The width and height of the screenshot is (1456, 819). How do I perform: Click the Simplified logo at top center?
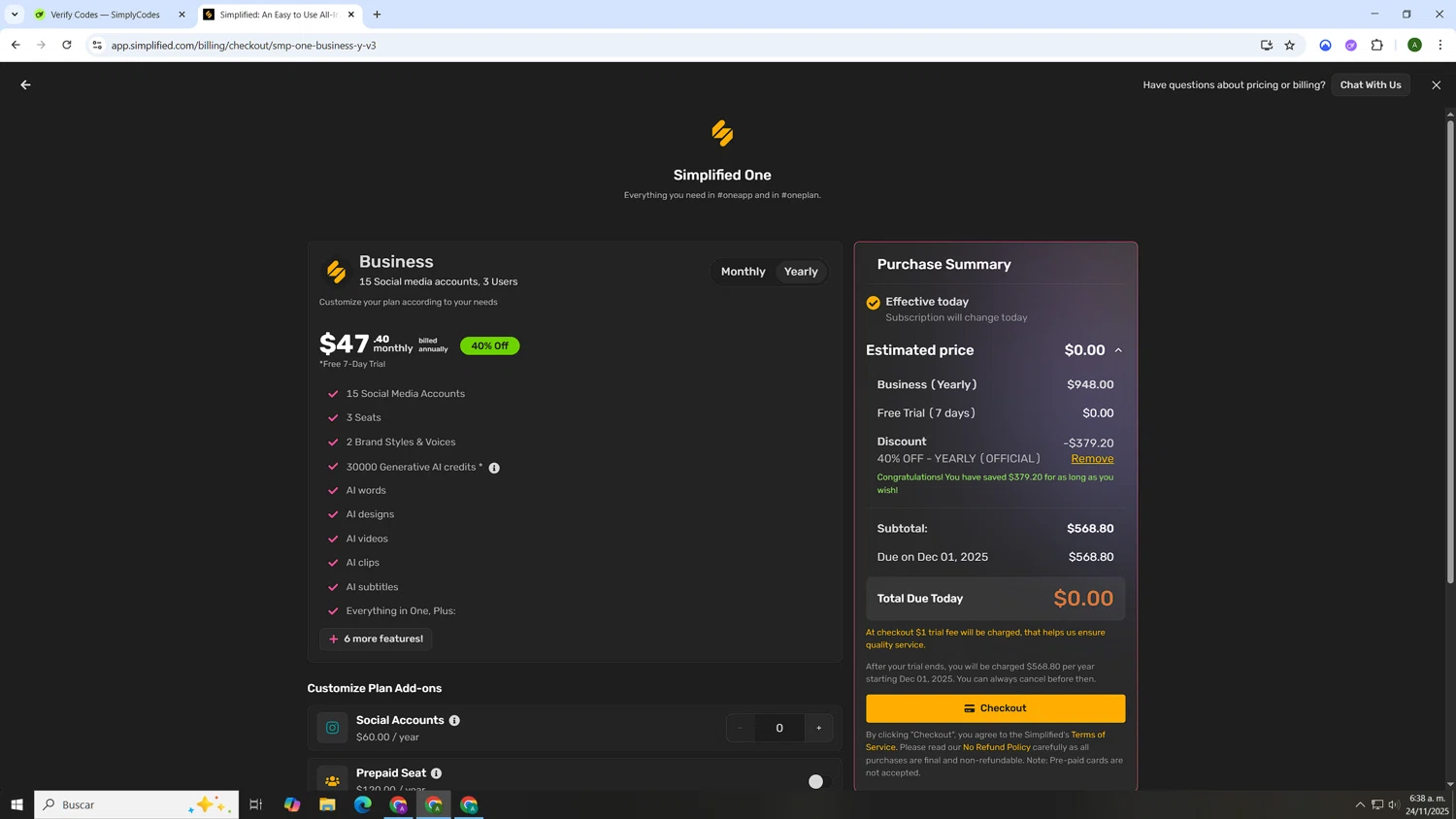[722, 133]
